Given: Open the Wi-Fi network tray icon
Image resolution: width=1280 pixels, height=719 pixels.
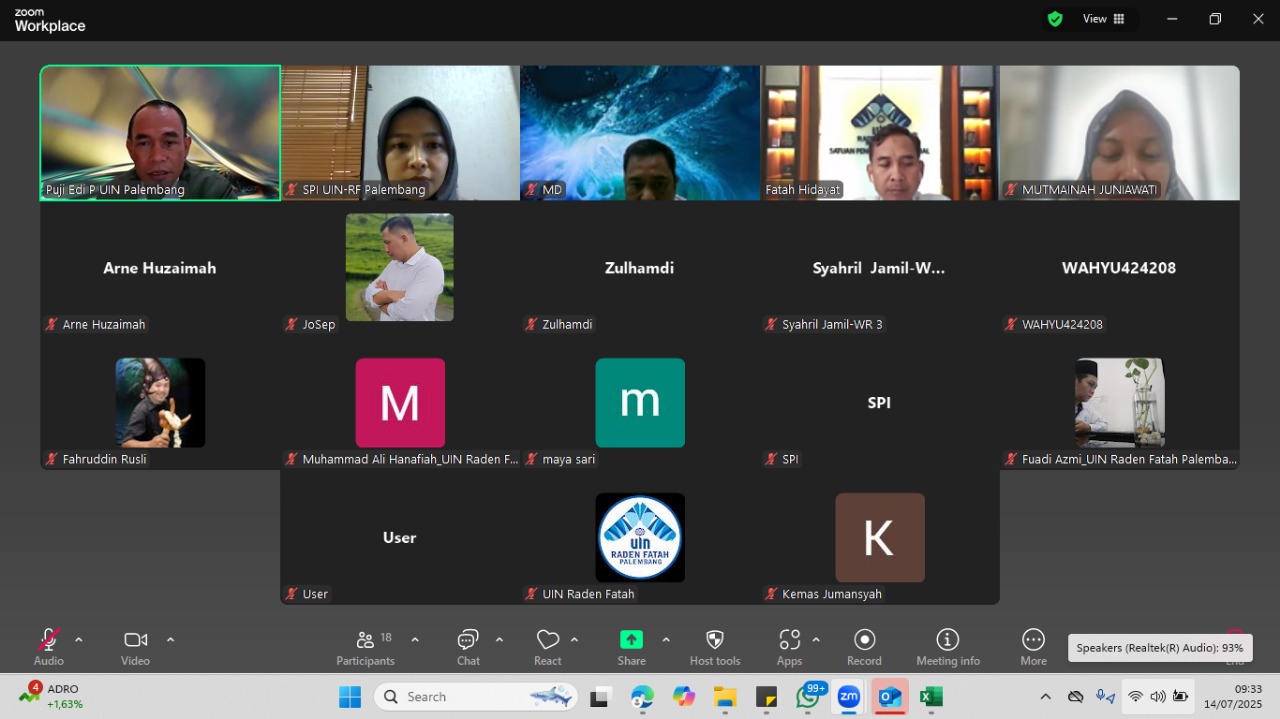Looking at the screenshot, I should [1135, 697].
